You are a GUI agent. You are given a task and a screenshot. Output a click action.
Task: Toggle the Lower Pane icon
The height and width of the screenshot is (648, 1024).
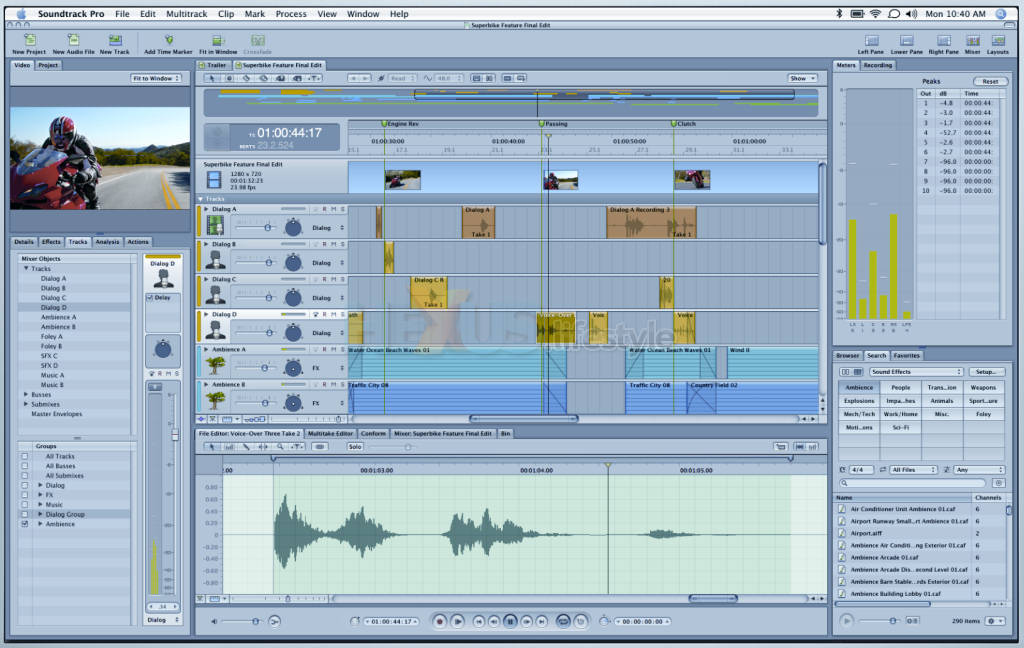[906, 40]
